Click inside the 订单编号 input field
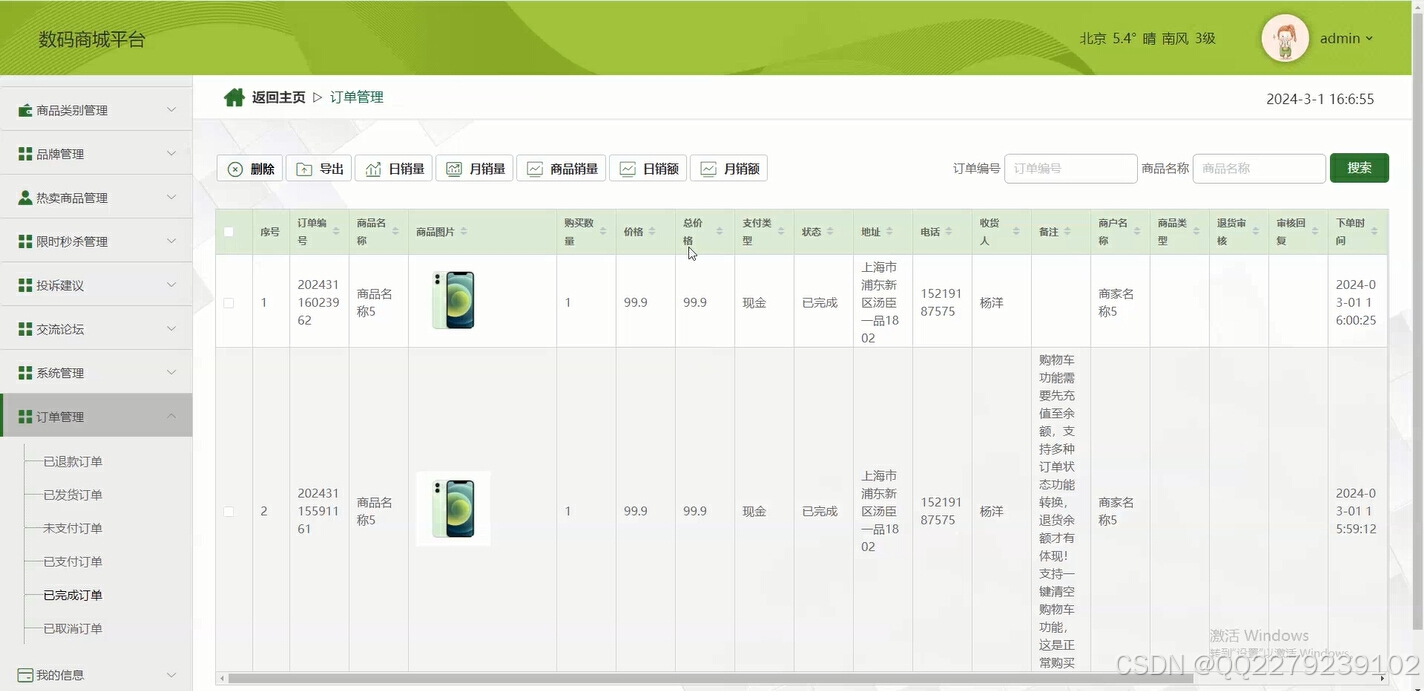This screenshot has width=1424, height=691. tap(1070, 168)
